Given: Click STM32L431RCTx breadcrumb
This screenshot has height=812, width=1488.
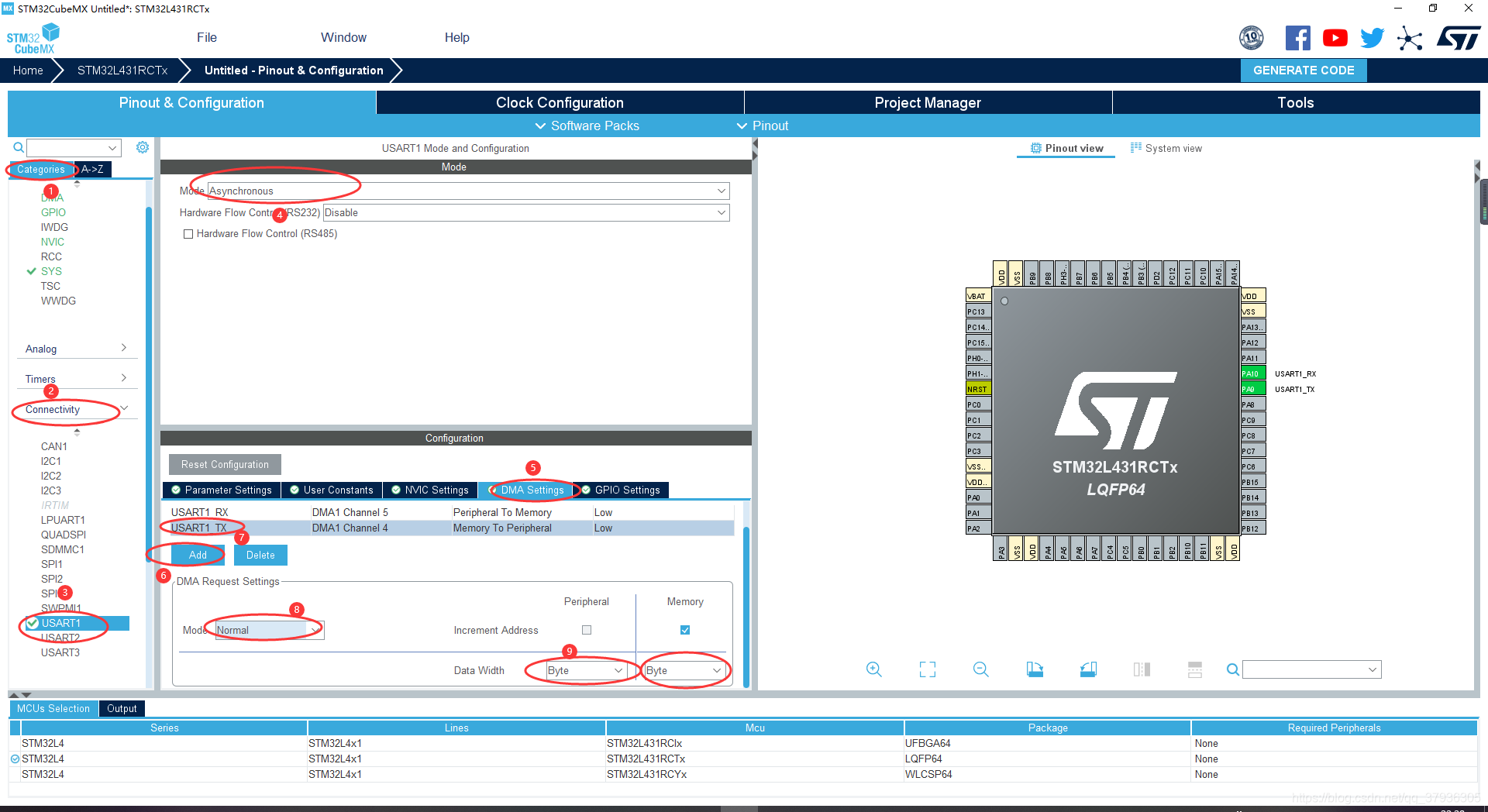Looking at the screenshot, I should tap(122, 71).
